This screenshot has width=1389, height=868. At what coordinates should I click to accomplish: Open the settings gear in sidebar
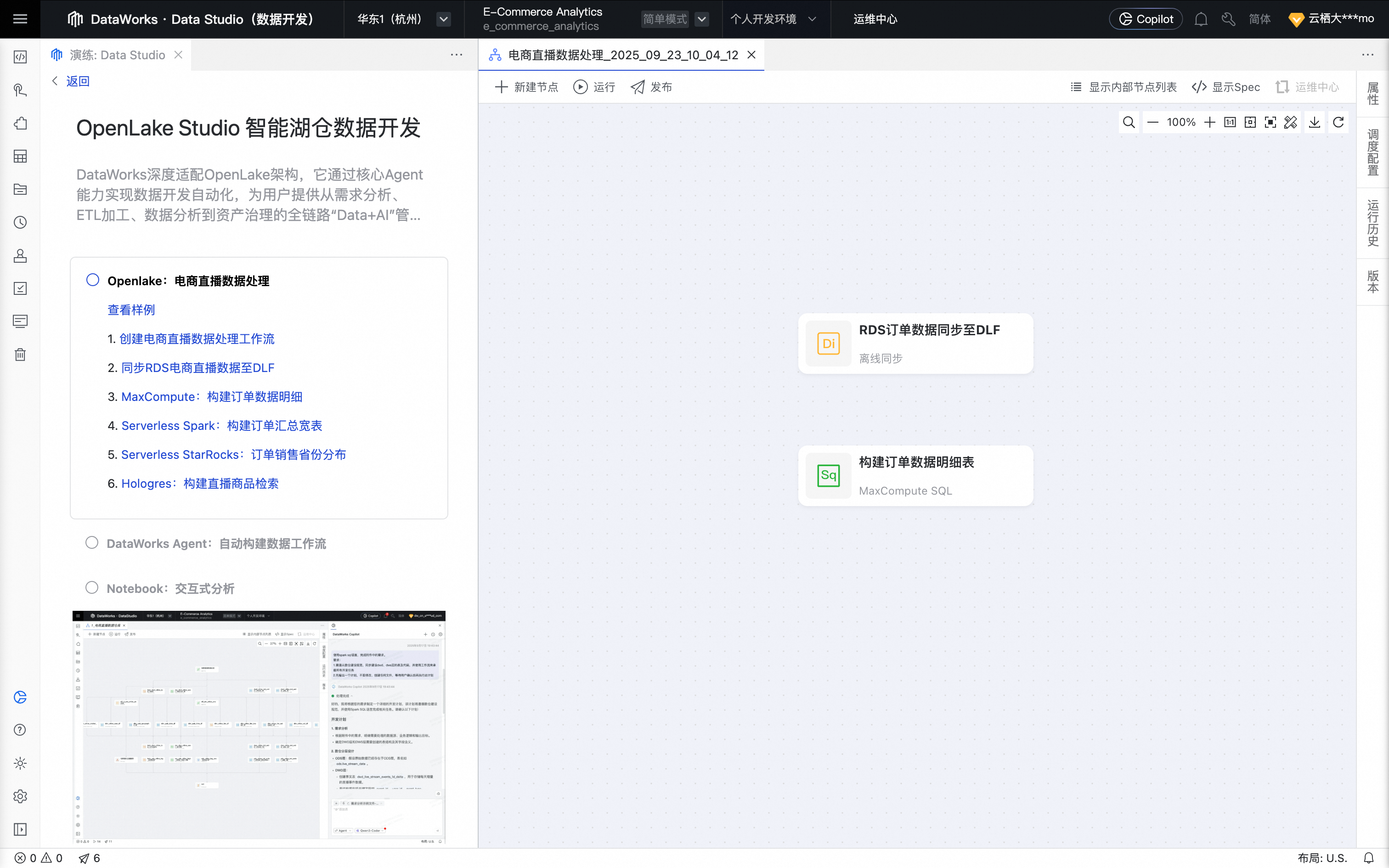click(x=20, y=796)
